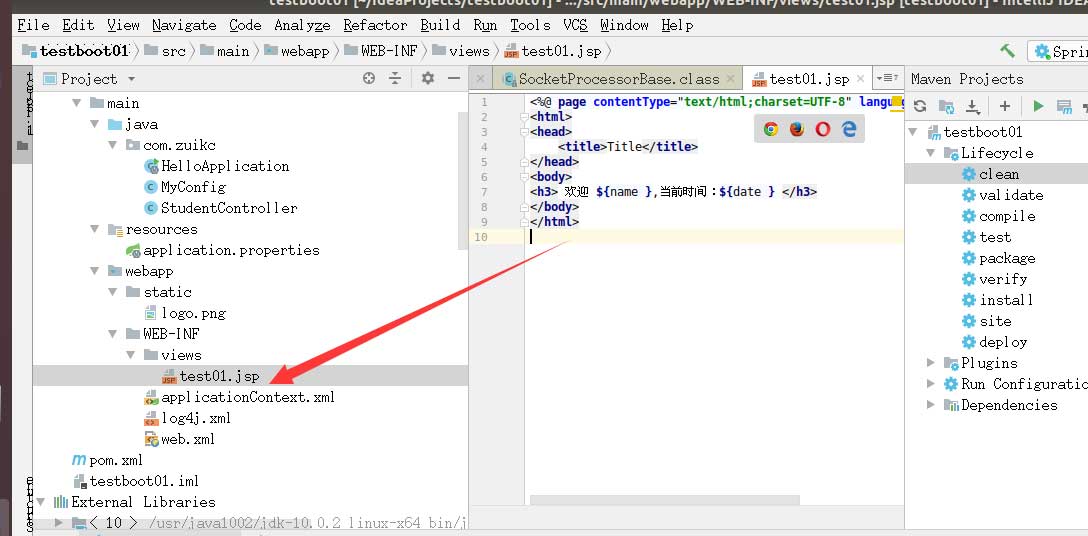Screen dimensions: 1088x536
Task: Expand the Maven Dependencies node
Action: click(931, 405)
